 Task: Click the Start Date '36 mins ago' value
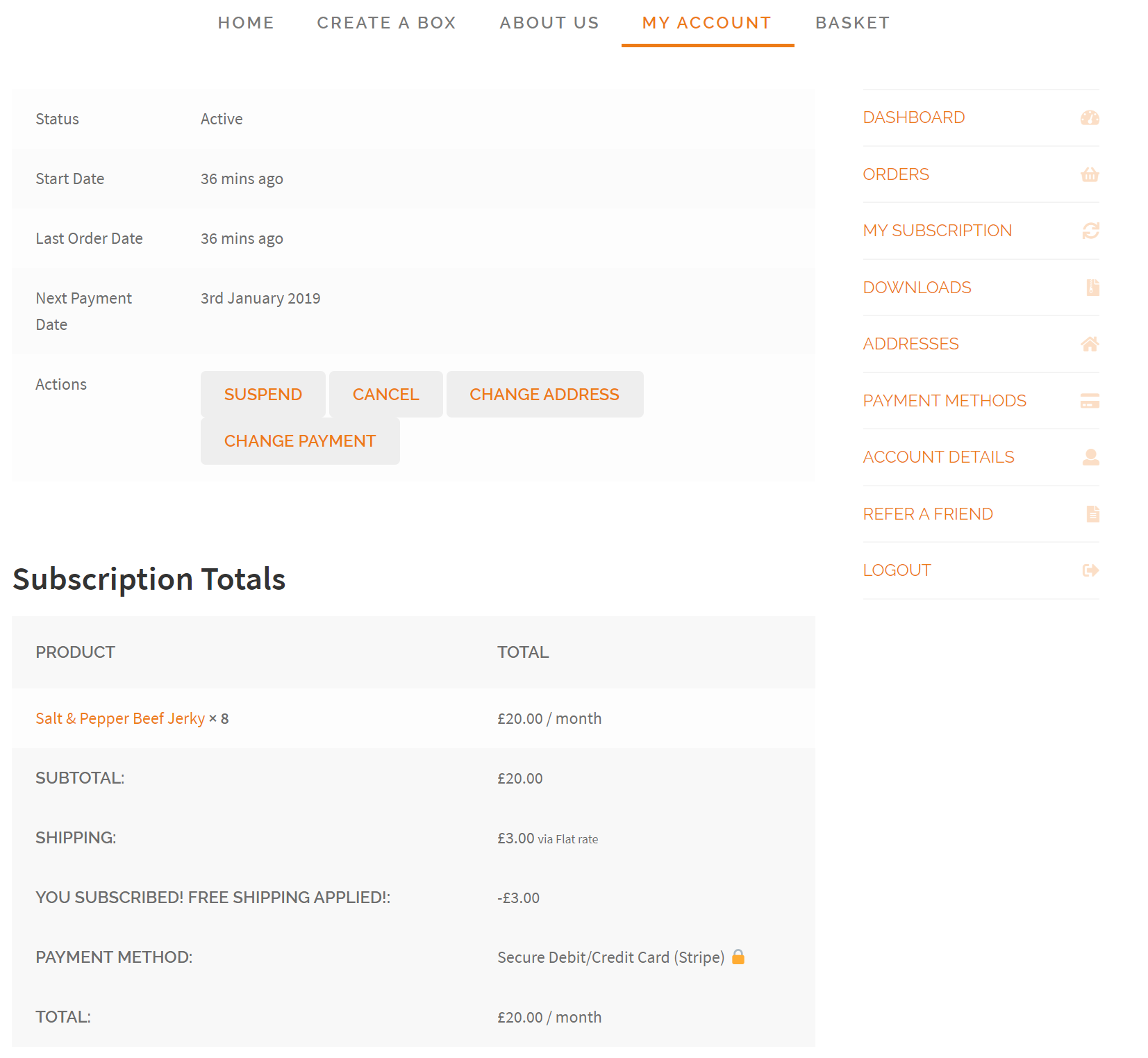pyautogui.click(x=242, y=179)
